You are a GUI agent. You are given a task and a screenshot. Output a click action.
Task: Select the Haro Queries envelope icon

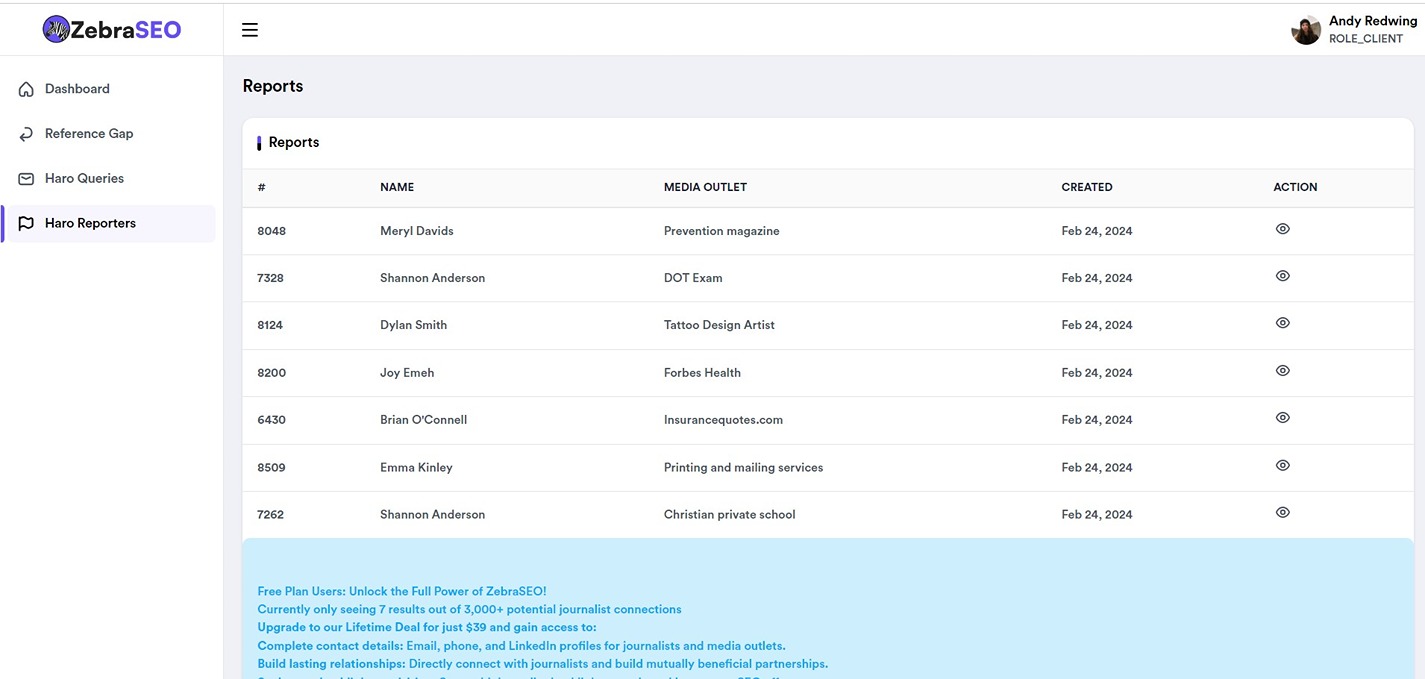pyautogui.click(x=25, y=178)
